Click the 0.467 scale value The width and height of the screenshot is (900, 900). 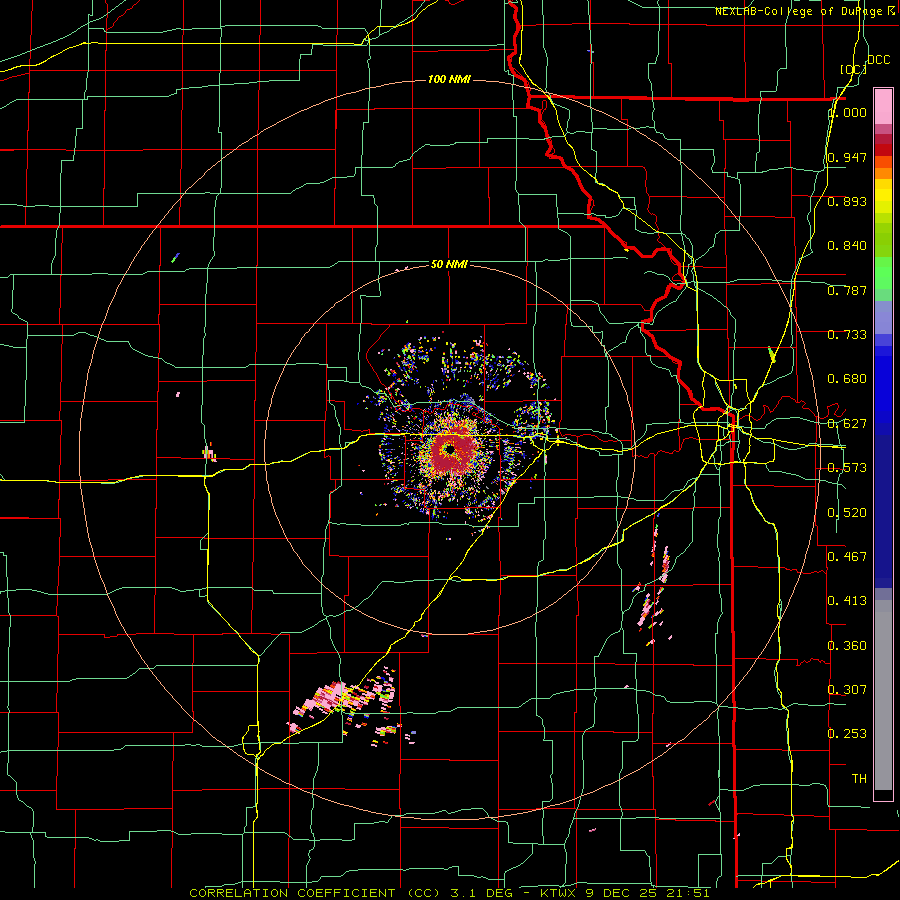847,557
